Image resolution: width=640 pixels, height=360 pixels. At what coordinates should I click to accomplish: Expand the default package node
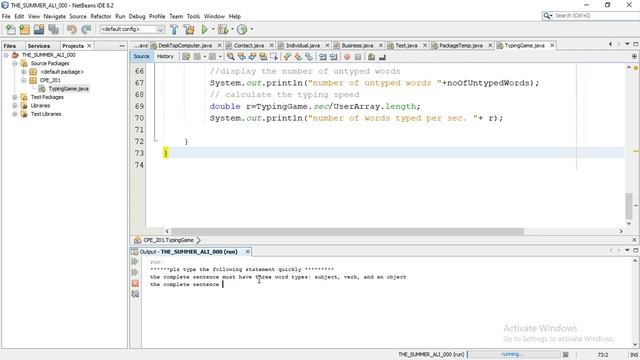tap(24, 72)
